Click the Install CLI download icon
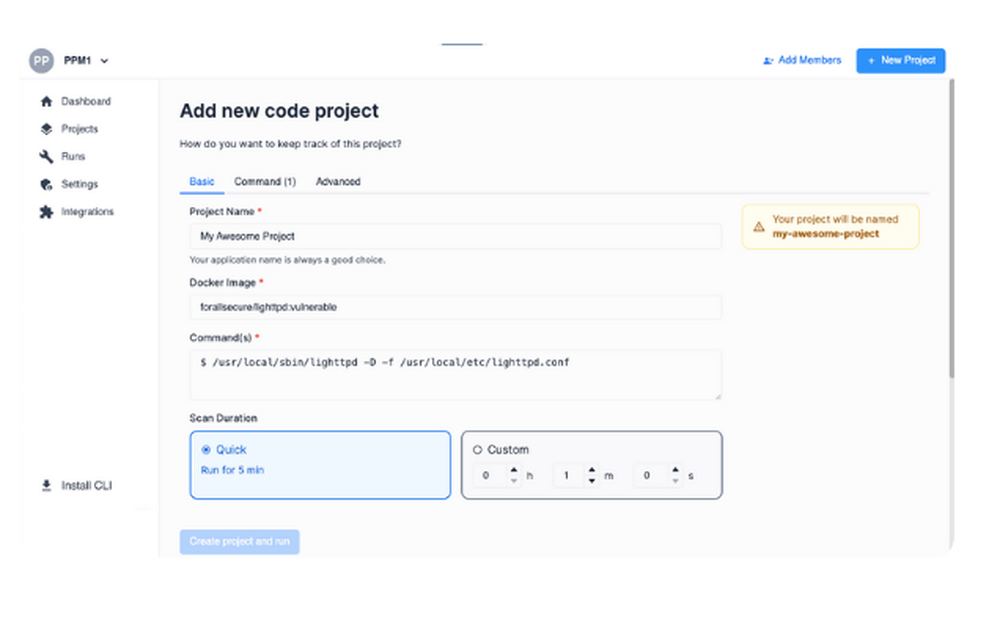 click(x=46, y=486)
